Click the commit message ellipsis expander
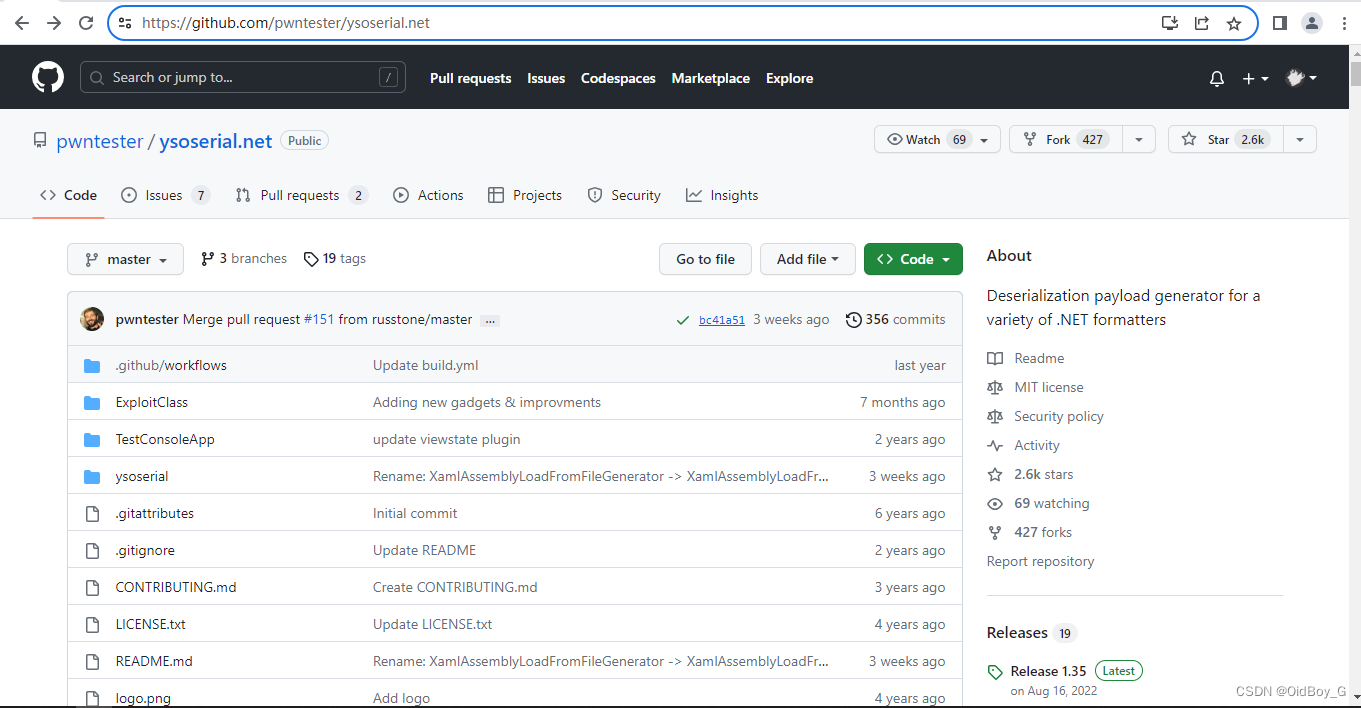 [490, 320]
